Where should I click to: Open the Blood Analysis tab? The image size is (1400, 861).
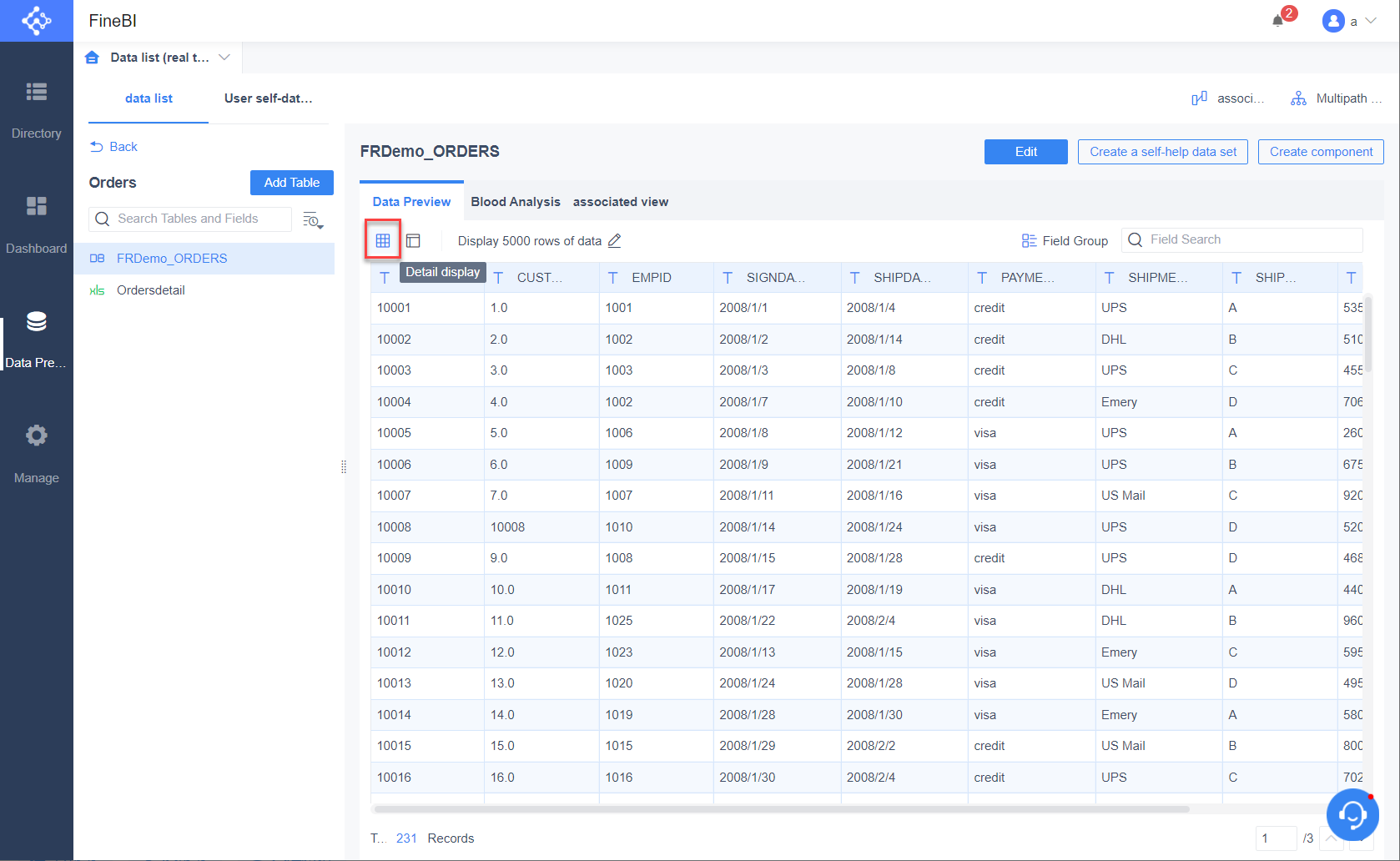click(516, 202)
